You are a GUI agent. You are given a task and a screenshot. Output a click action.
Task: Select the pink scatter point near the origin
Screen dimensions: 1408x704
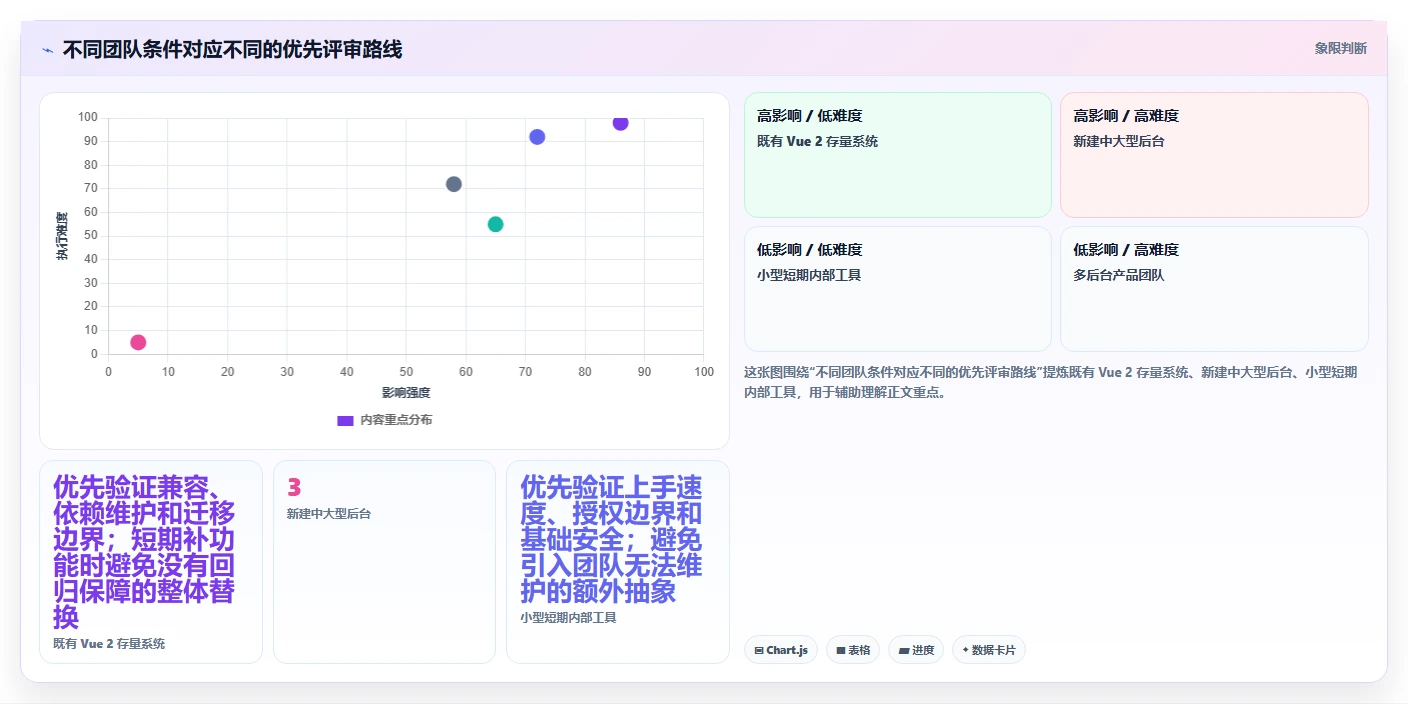(x=138, y=342)
